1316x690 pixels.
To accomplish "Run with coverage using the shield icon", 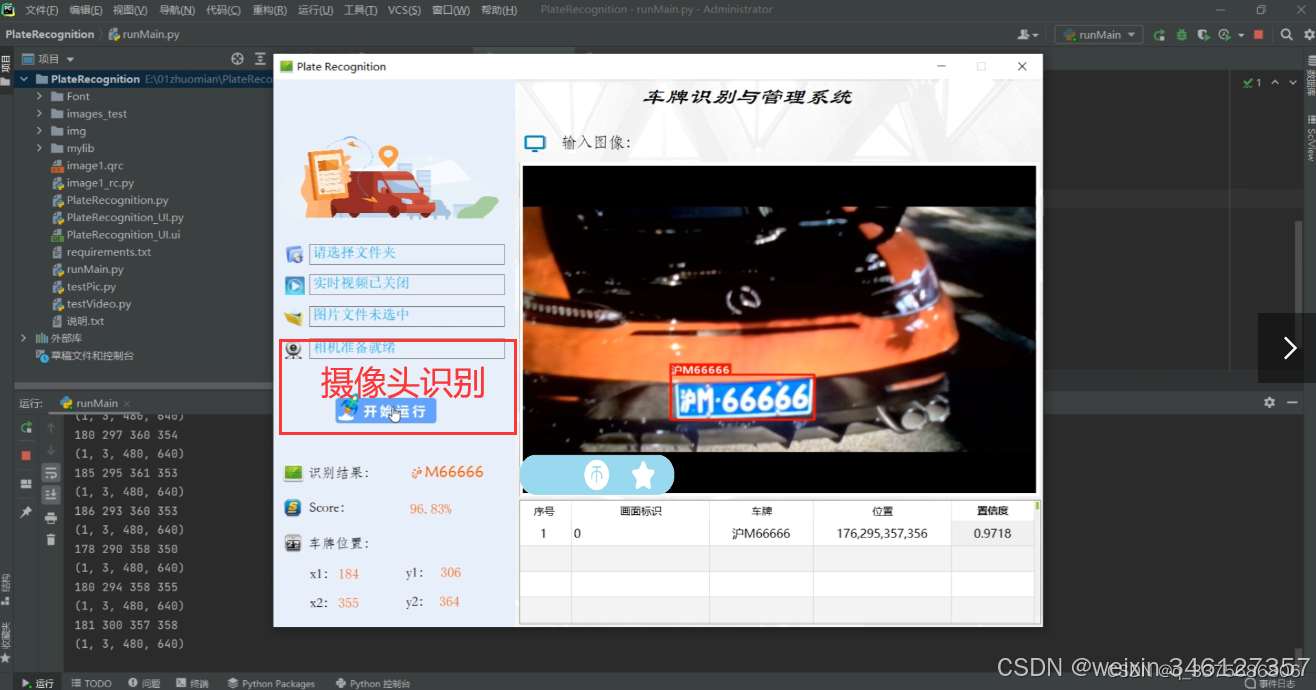I will tap(1204, 33).
